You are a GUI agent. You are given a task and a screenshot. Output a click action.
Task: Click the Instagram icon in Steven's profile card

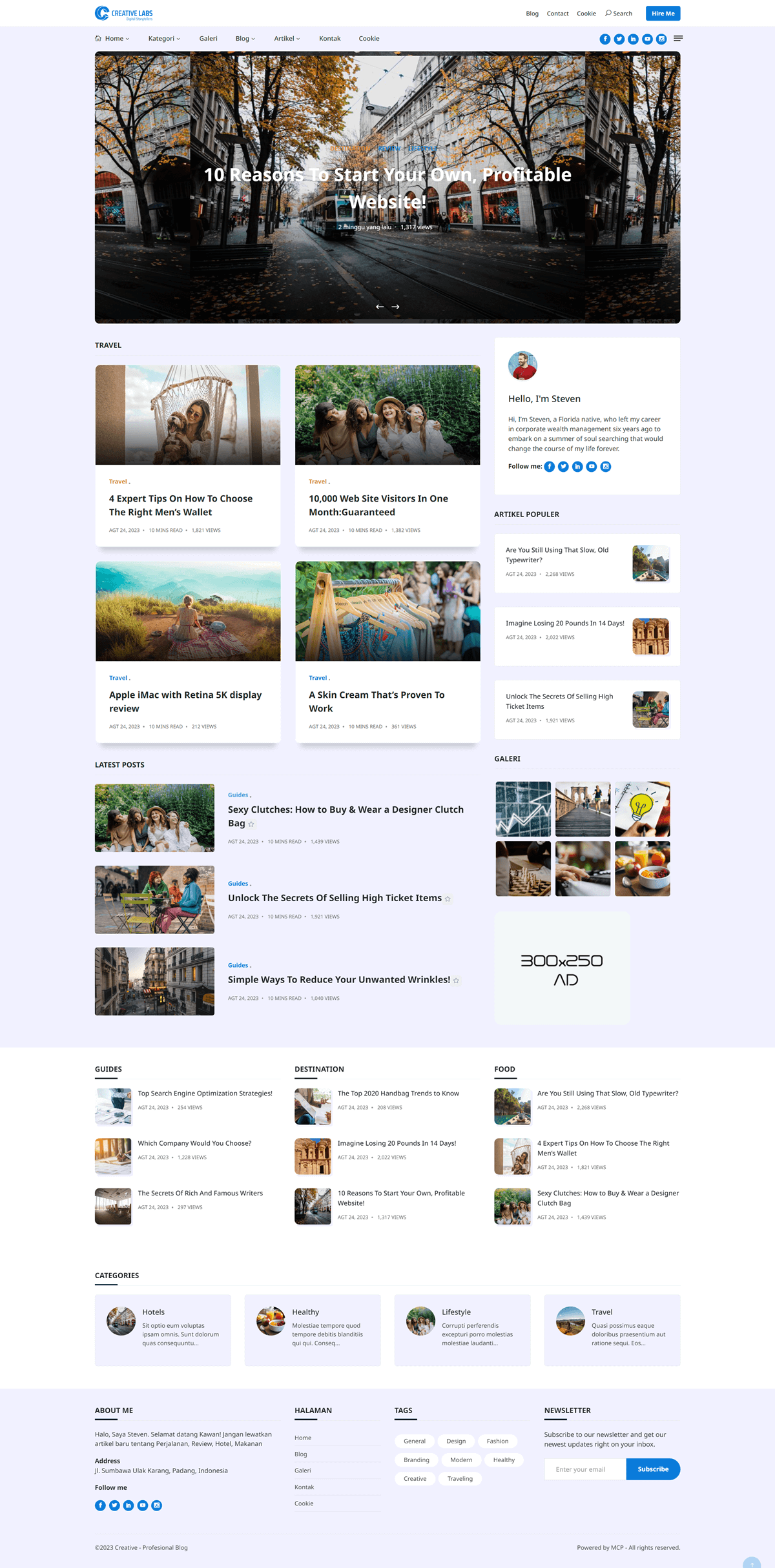click(x=606, y=467)
